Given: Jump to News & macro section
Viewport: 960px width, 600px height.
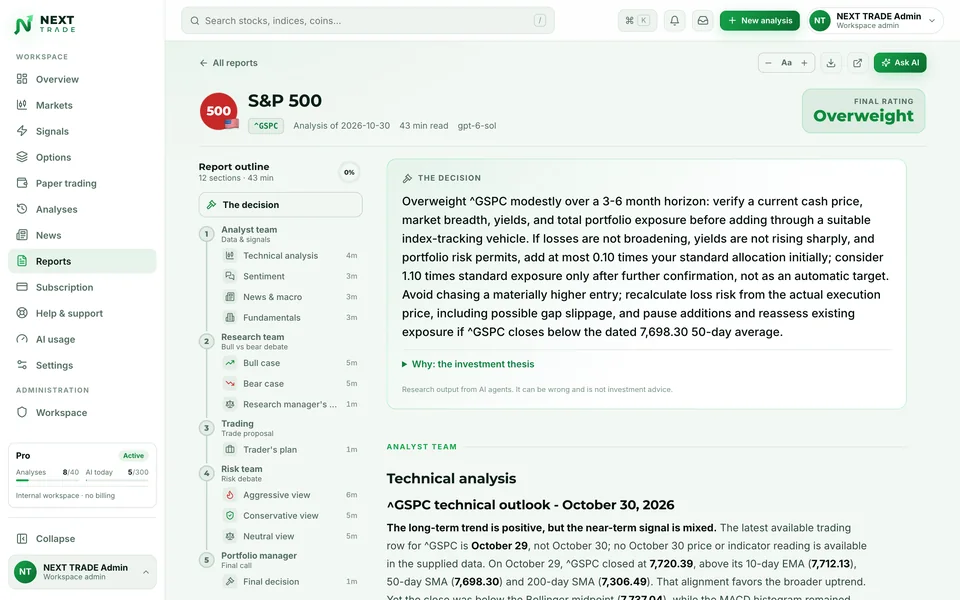Looking at the screenshot, I should 290,297.
